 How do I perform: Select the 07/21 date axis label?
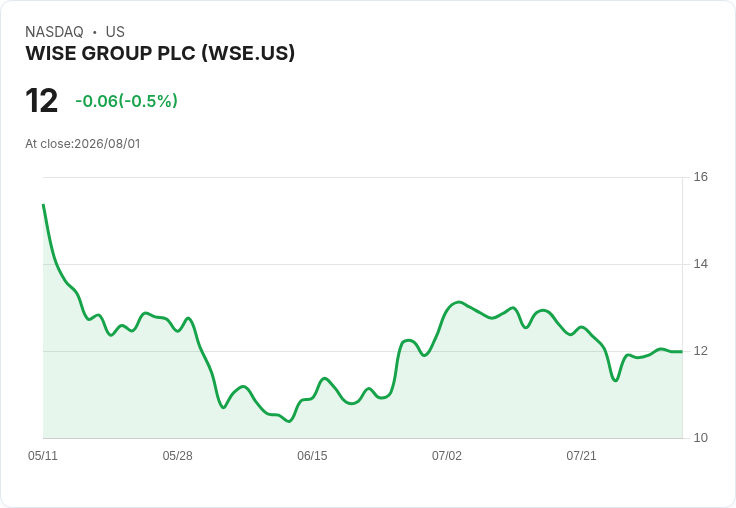[x=581, y=455]
